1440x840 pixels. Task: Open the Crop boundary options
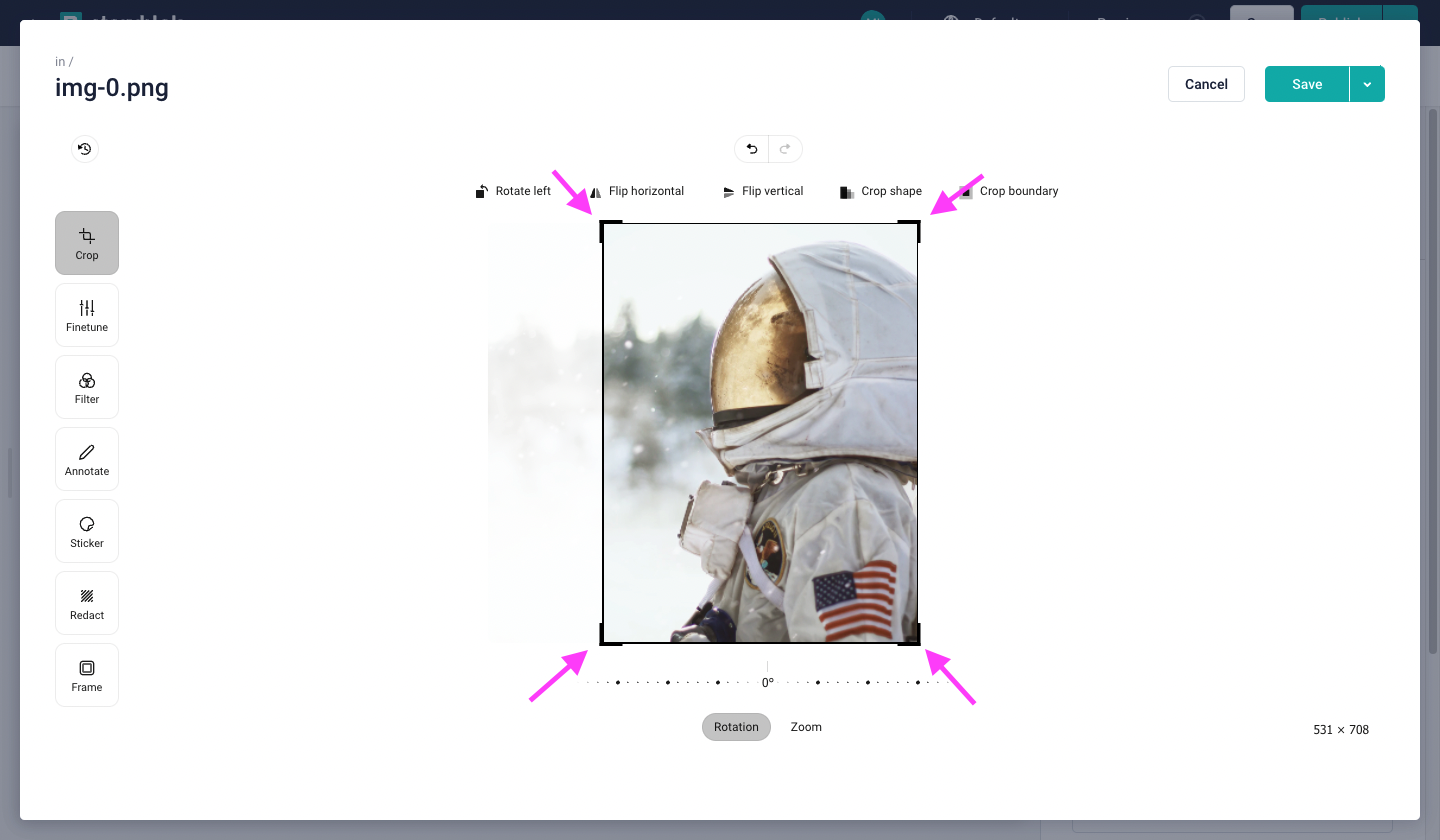(1008, 191)
